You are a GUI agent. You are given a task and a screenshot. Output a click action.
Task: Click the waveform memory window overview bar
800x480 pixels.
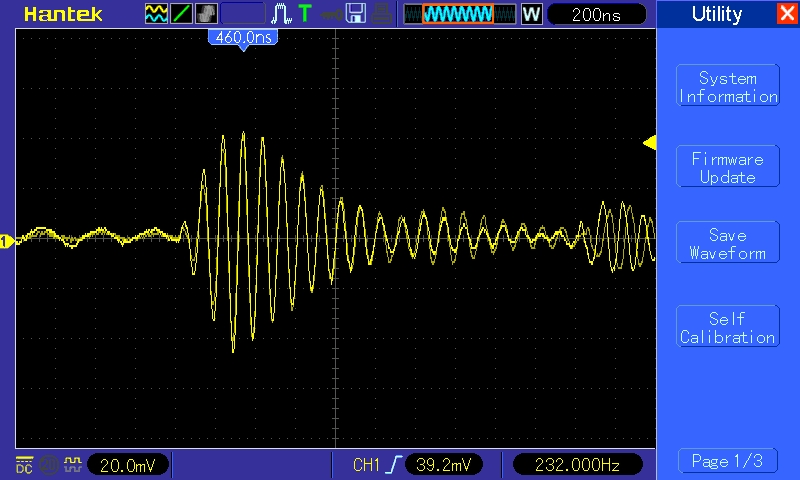pos(460,14)
